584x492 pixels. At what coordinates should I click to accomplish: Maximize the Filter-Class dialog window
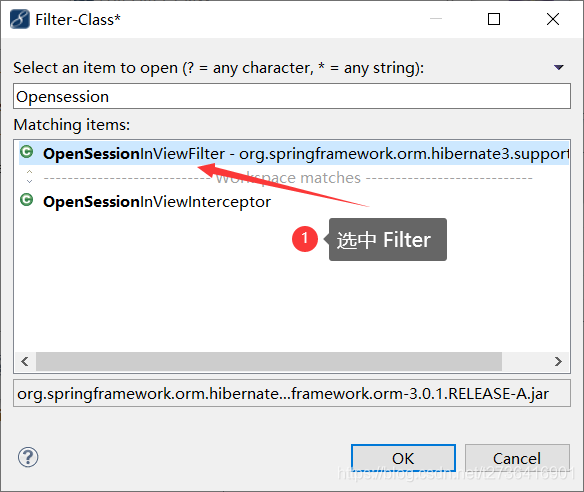tap(494, 19)
